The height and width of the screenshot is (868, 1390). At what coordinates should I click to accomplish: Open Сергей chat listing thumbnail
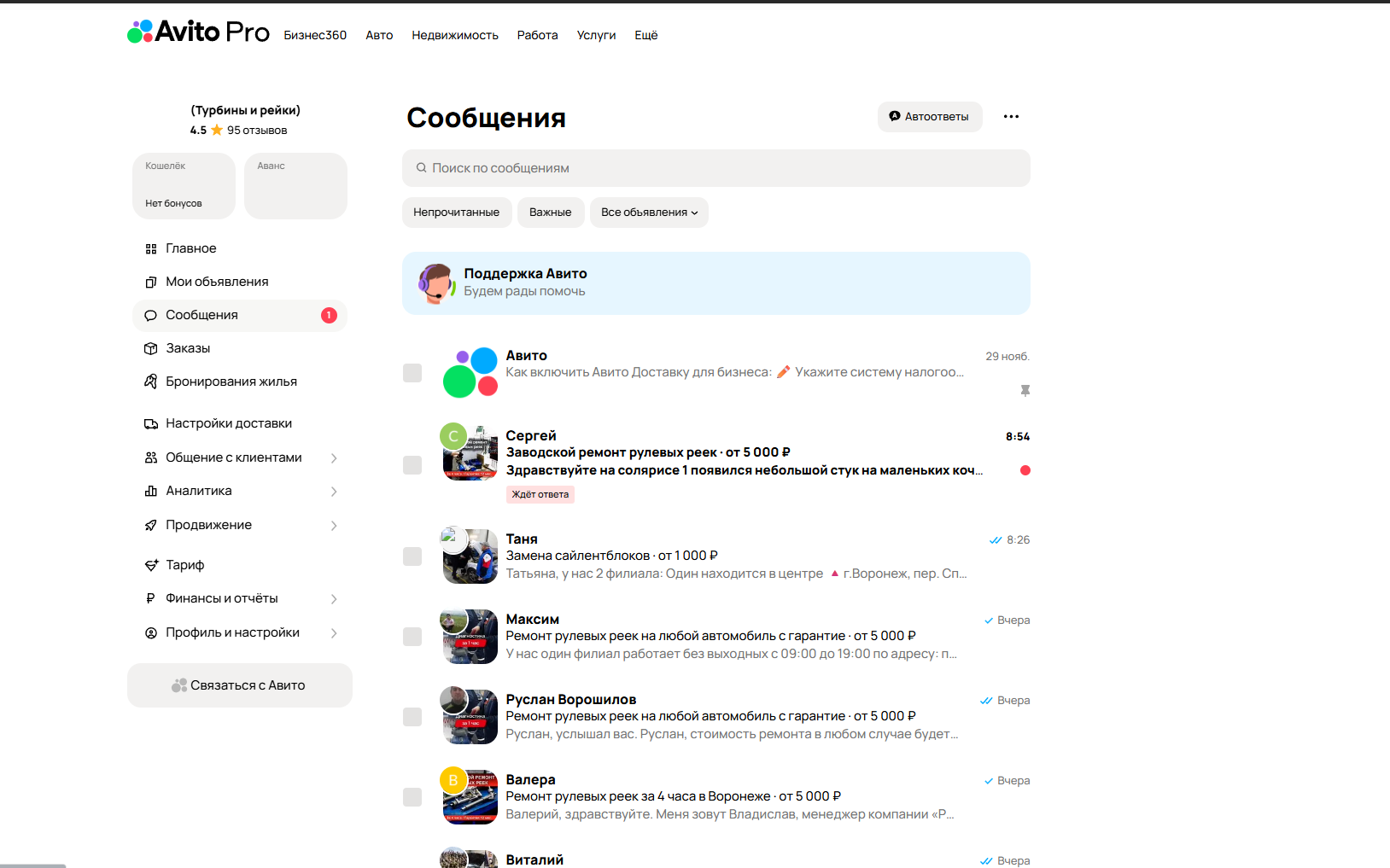point(470,453)
